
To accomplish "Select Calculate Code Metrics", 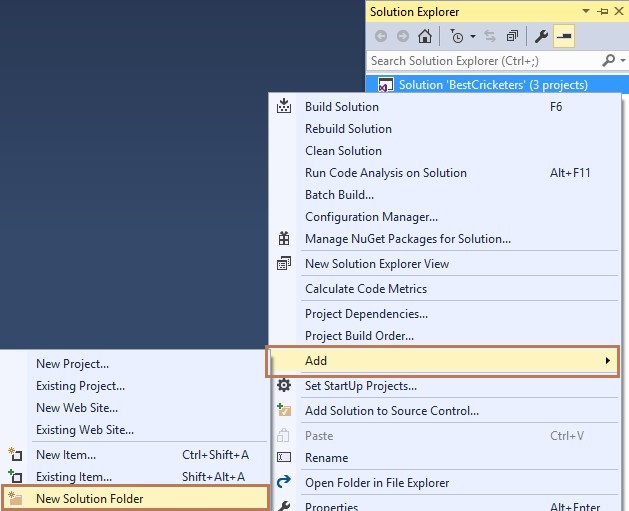I will pyautogui.click(x=445, y=289).
